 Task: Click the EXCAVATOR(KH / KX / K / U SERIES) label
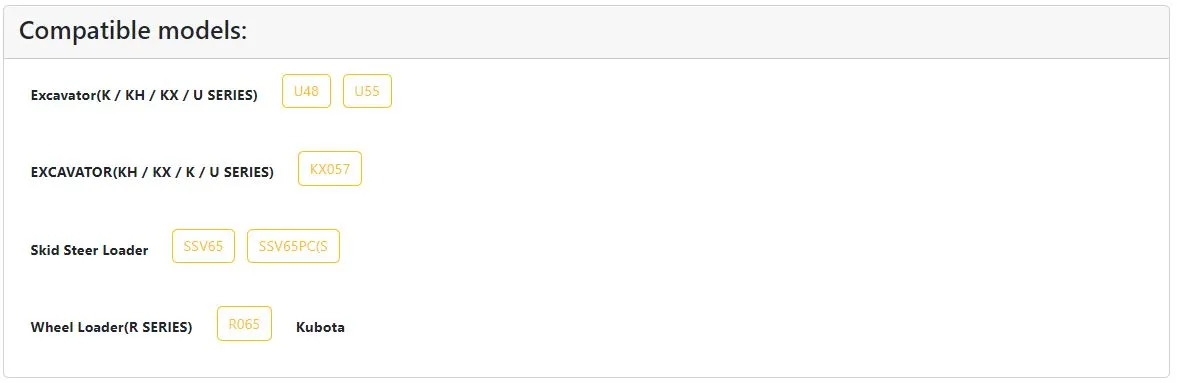(x=152, y=172)
